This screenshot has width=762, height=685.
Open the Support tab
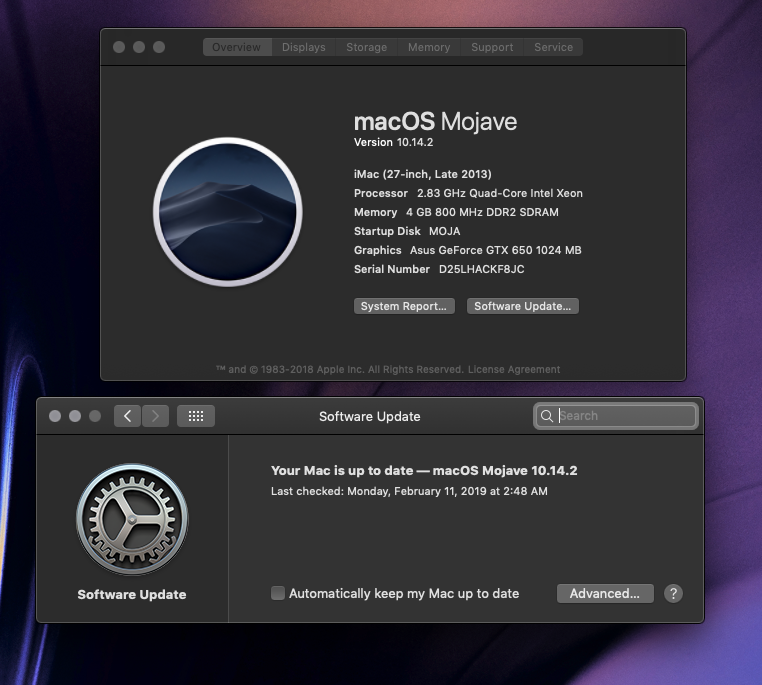492,47
